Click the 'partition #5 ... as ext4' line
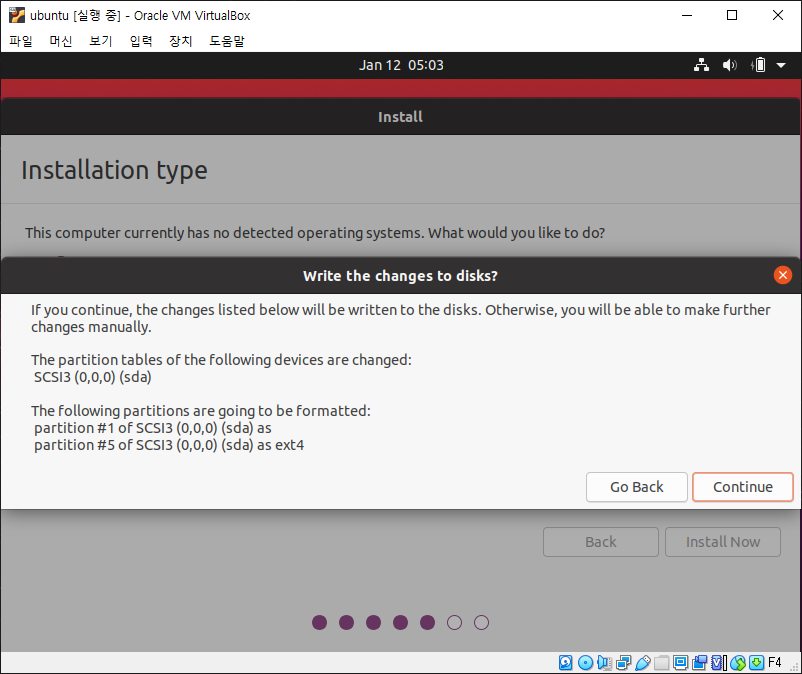The height and width of the screenshot is (674, 802). point(169,445)
